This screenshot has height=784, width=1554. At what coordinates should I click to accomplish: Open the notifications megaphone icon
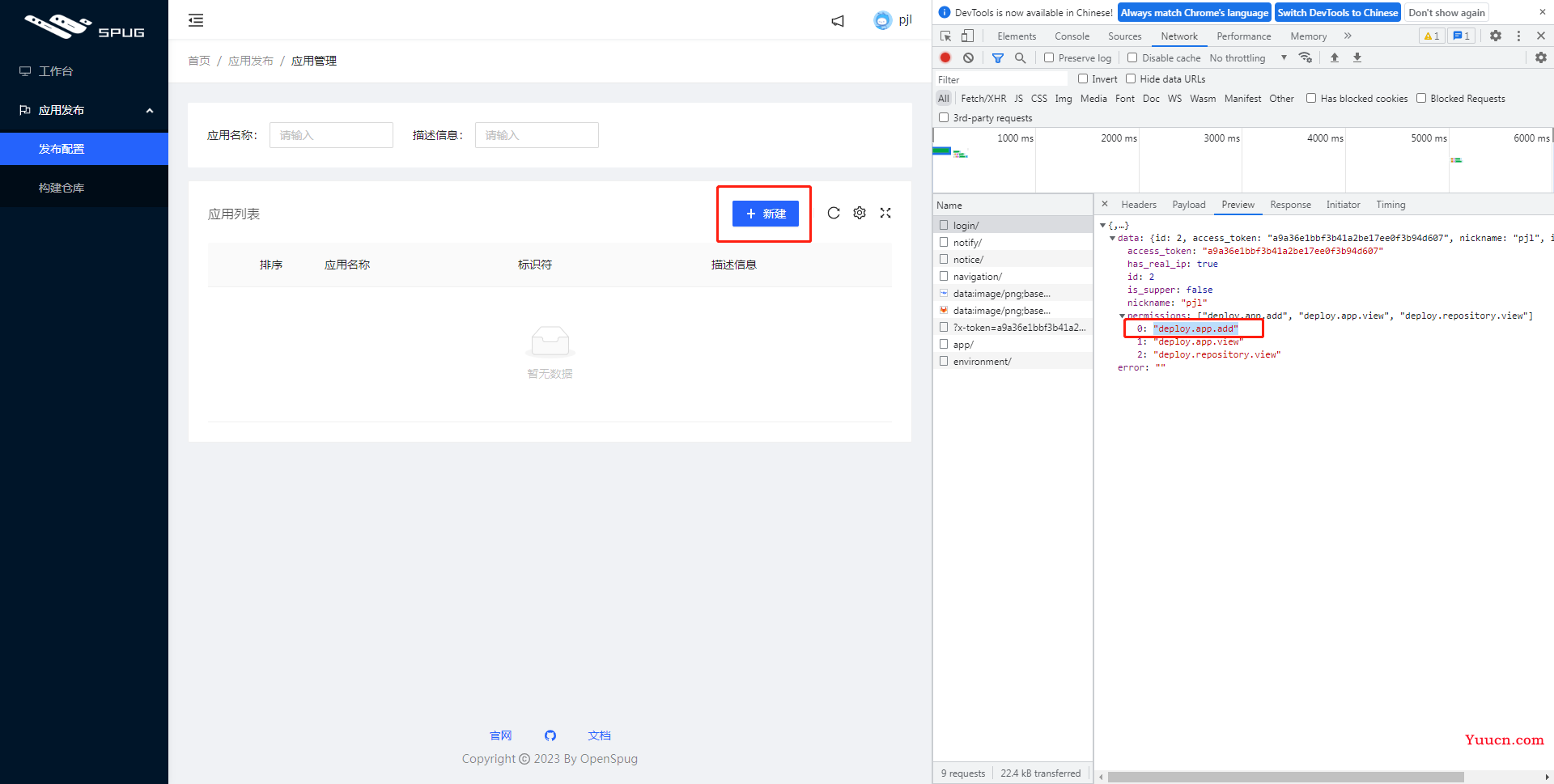point(838,21)
